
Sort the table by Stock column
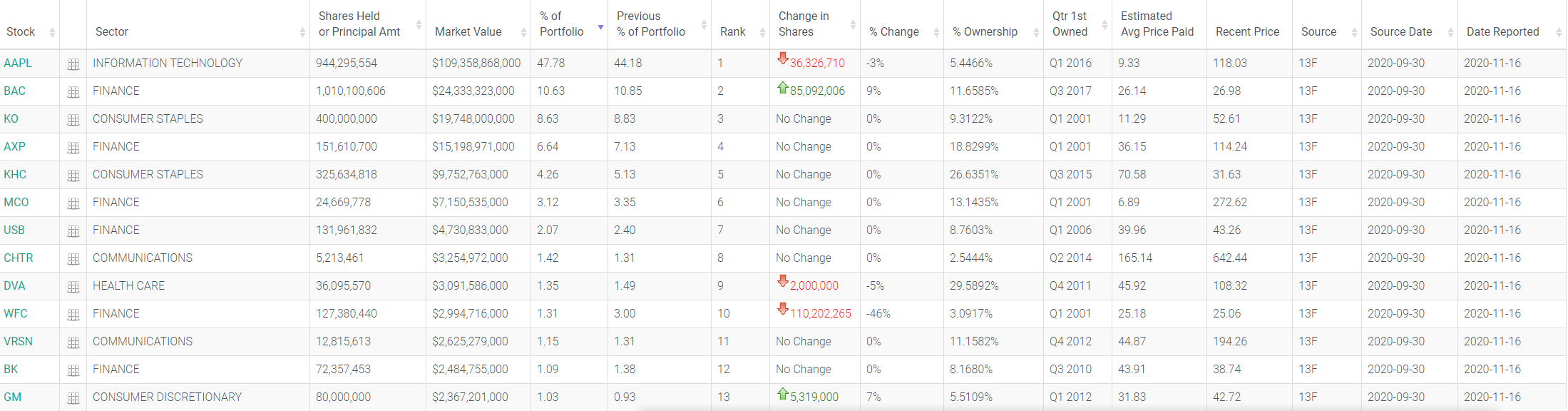pyautogui.click(x=21, y=31)
